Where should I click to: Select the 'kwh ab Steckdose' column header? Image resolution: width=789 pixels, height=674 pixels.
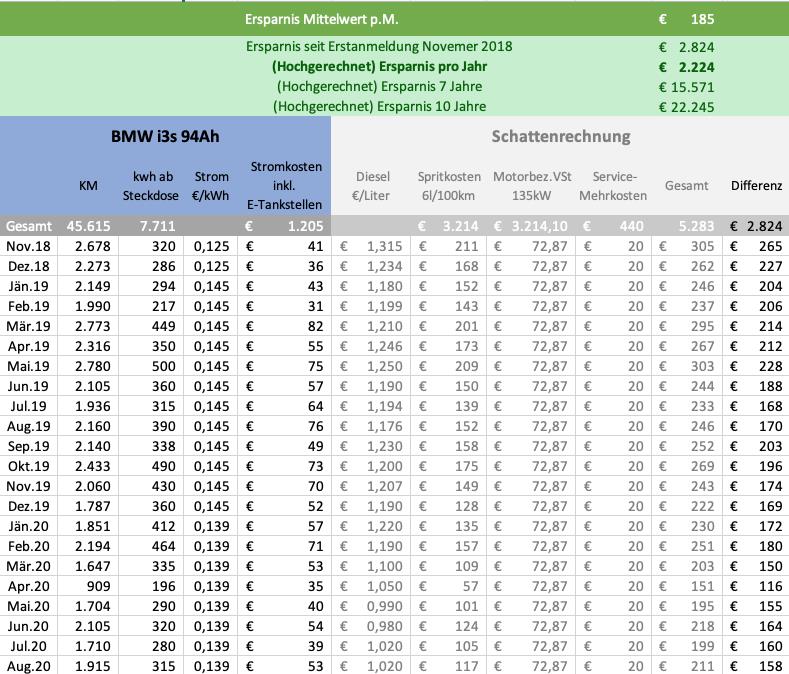(x=151, y=186)
